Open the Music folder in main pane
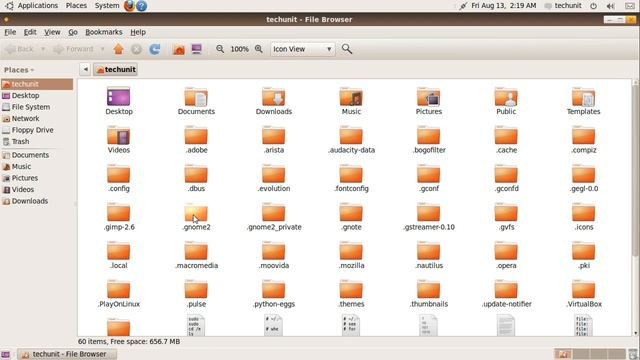This screenshot has height=360, width=640. point(351,101)
